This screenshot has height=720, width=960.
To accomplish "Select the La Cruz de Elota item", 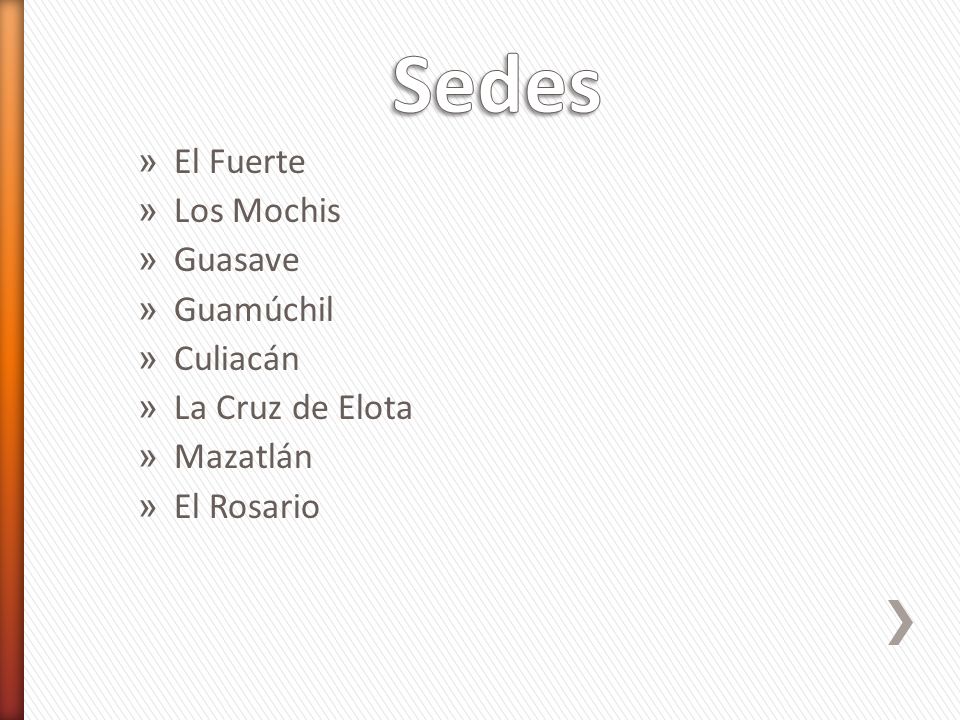I will click(x=293, y=408).
